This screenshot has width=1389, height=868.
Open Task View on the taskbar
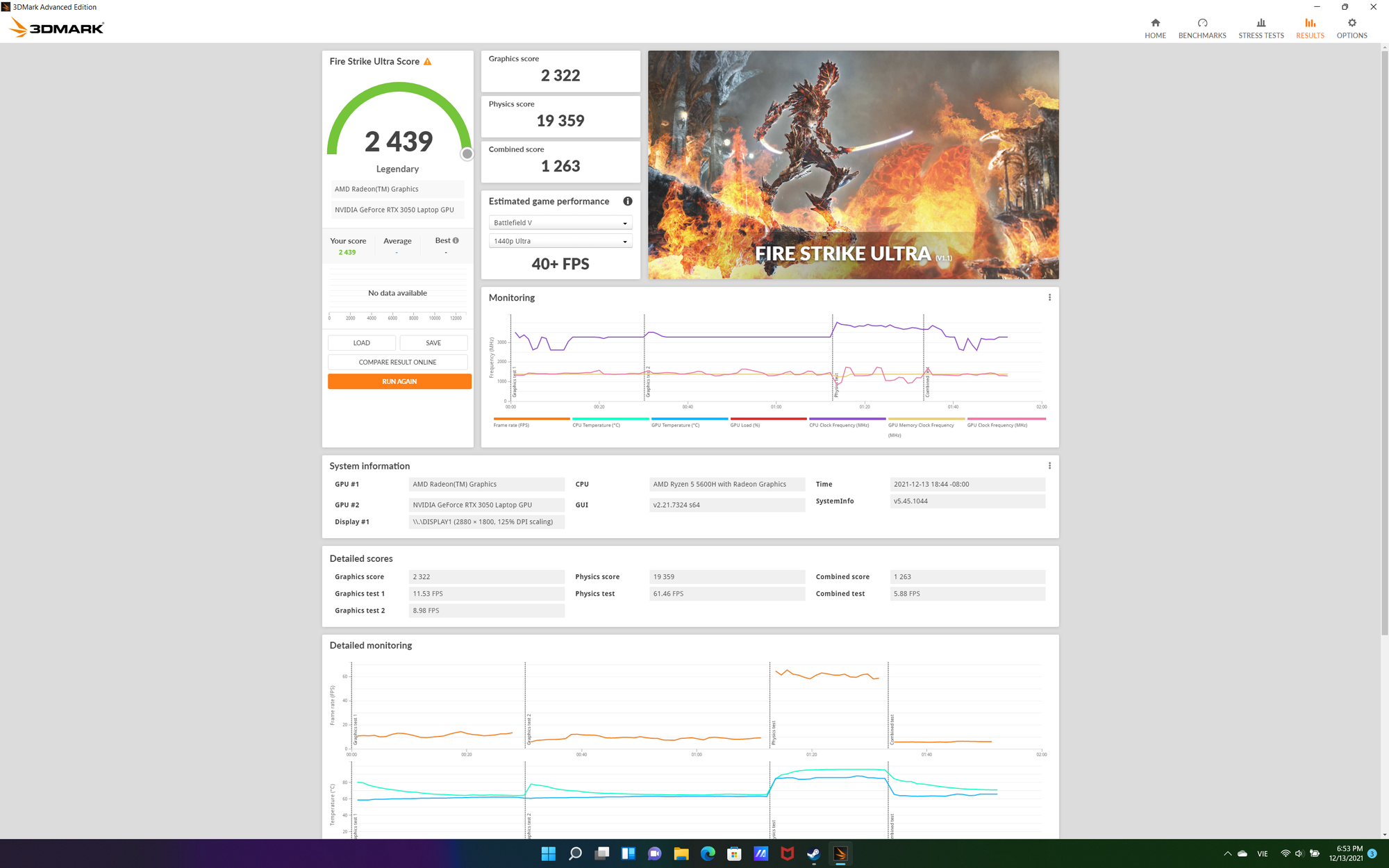[x=601, y=853]
